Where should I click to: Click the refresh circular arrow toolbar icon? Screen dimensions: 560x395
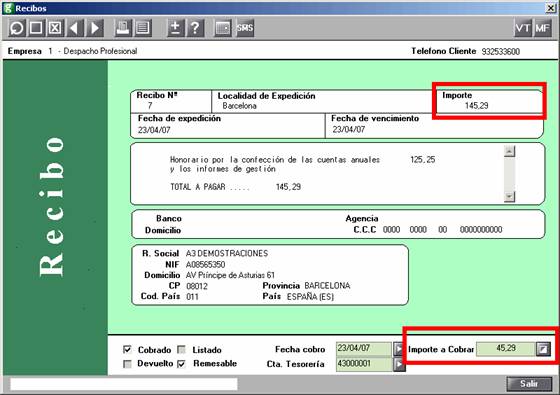pos(17,28)
